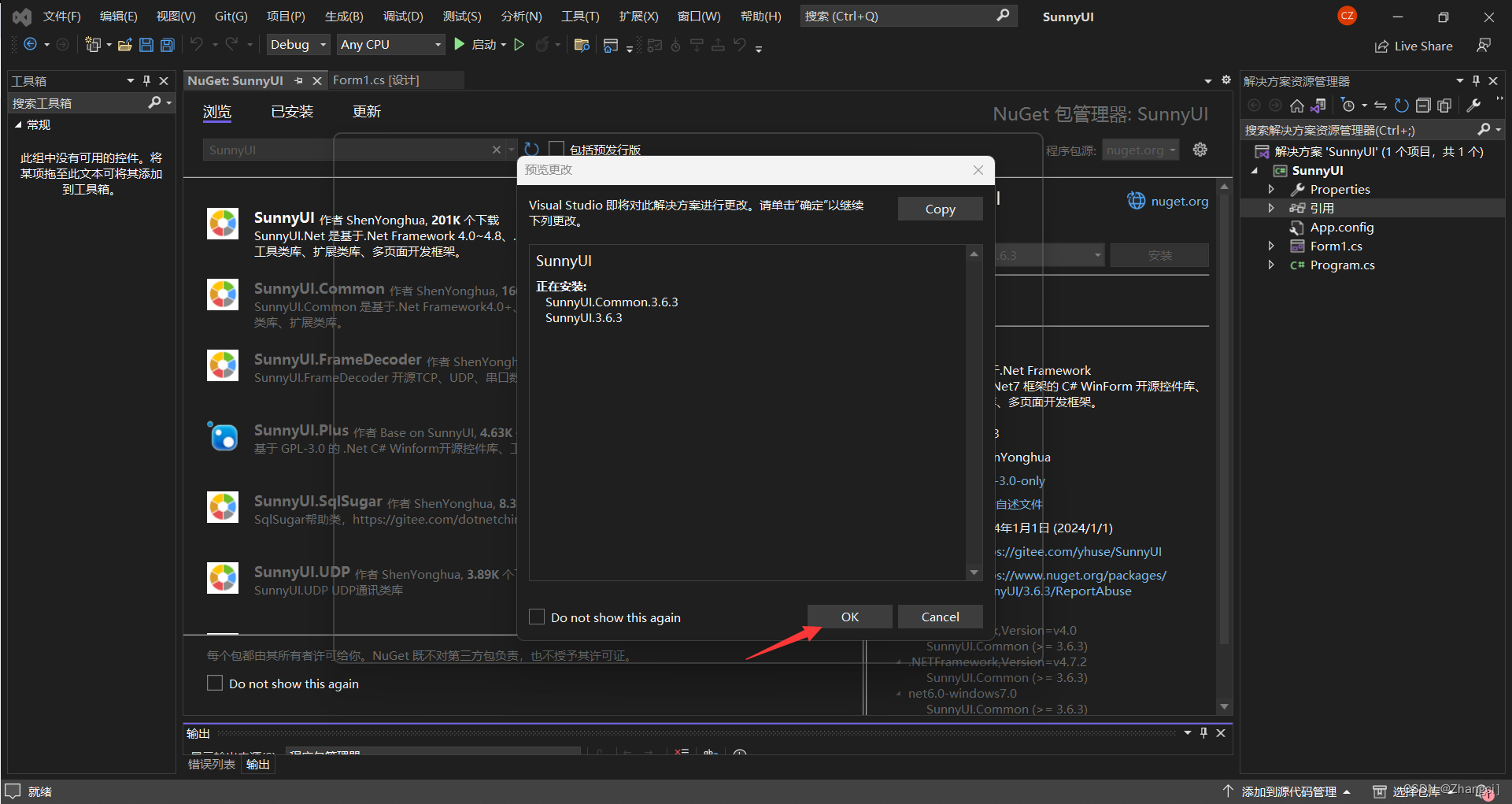Collapse the SunnyUI project node

(1255, 171)
